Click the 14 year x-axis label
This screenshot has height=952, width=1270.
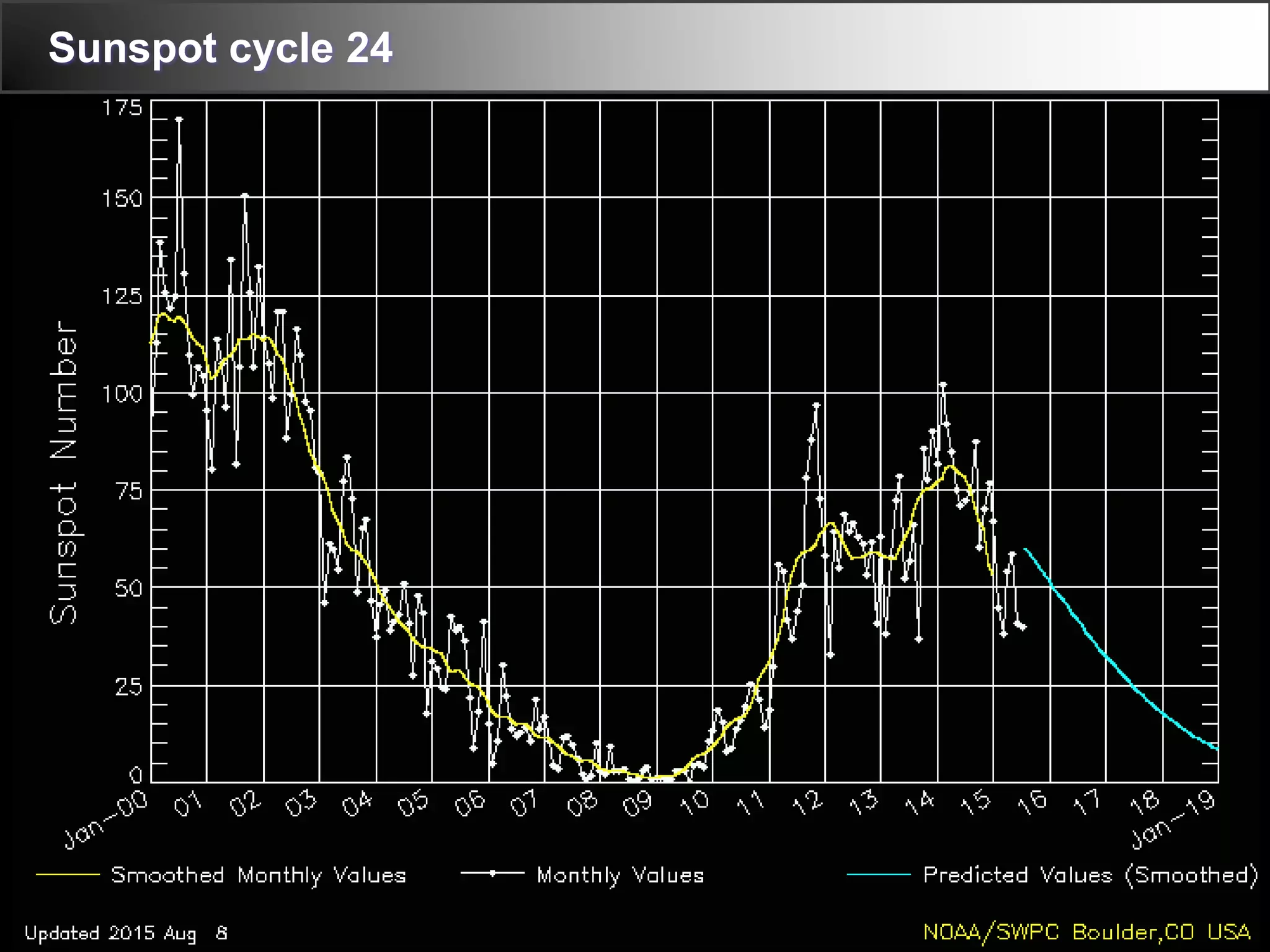(920, 803)
